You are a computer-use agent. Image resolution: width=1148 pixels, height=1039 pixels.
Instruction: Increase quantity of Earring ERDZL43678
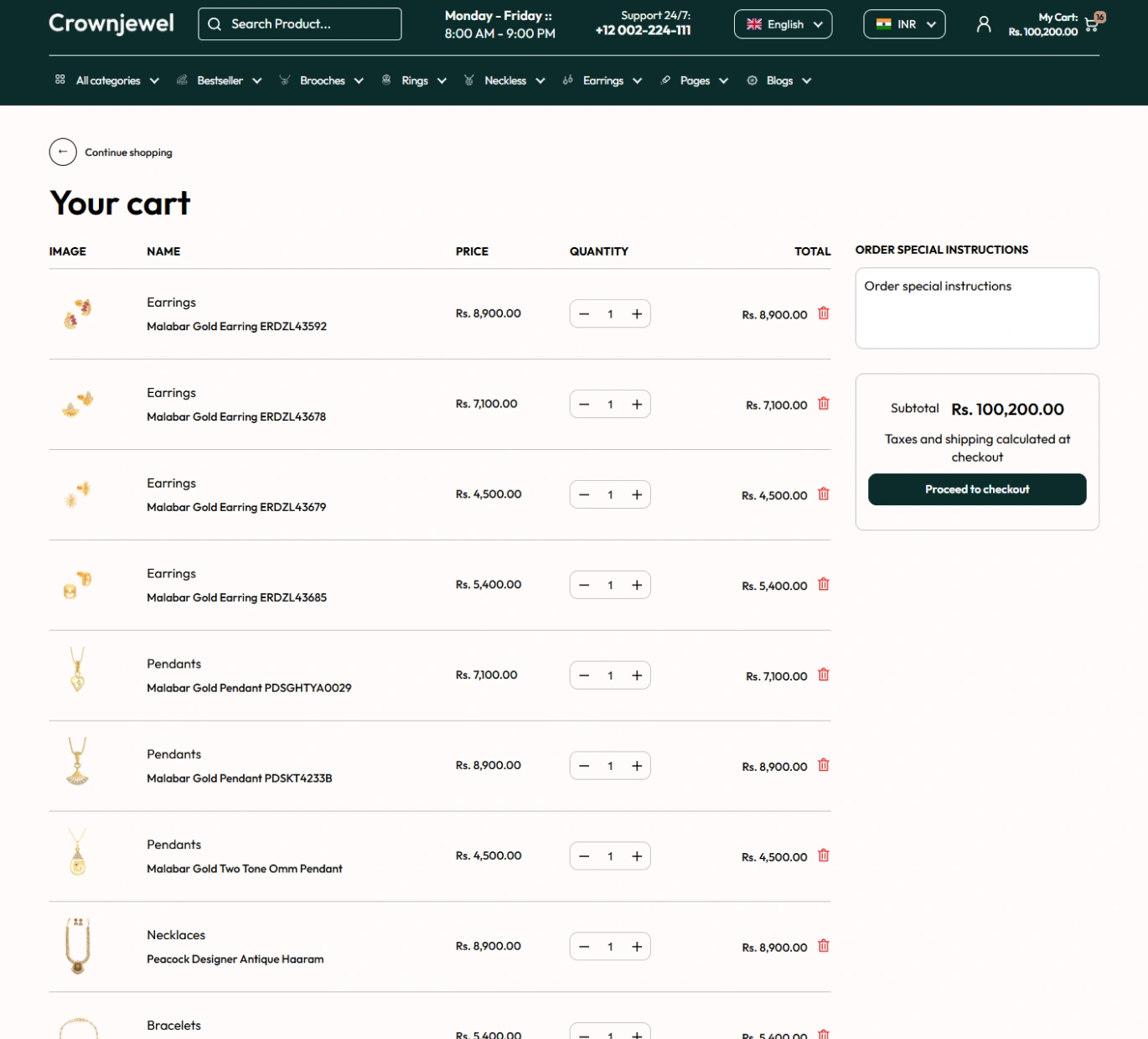point(637,405)
